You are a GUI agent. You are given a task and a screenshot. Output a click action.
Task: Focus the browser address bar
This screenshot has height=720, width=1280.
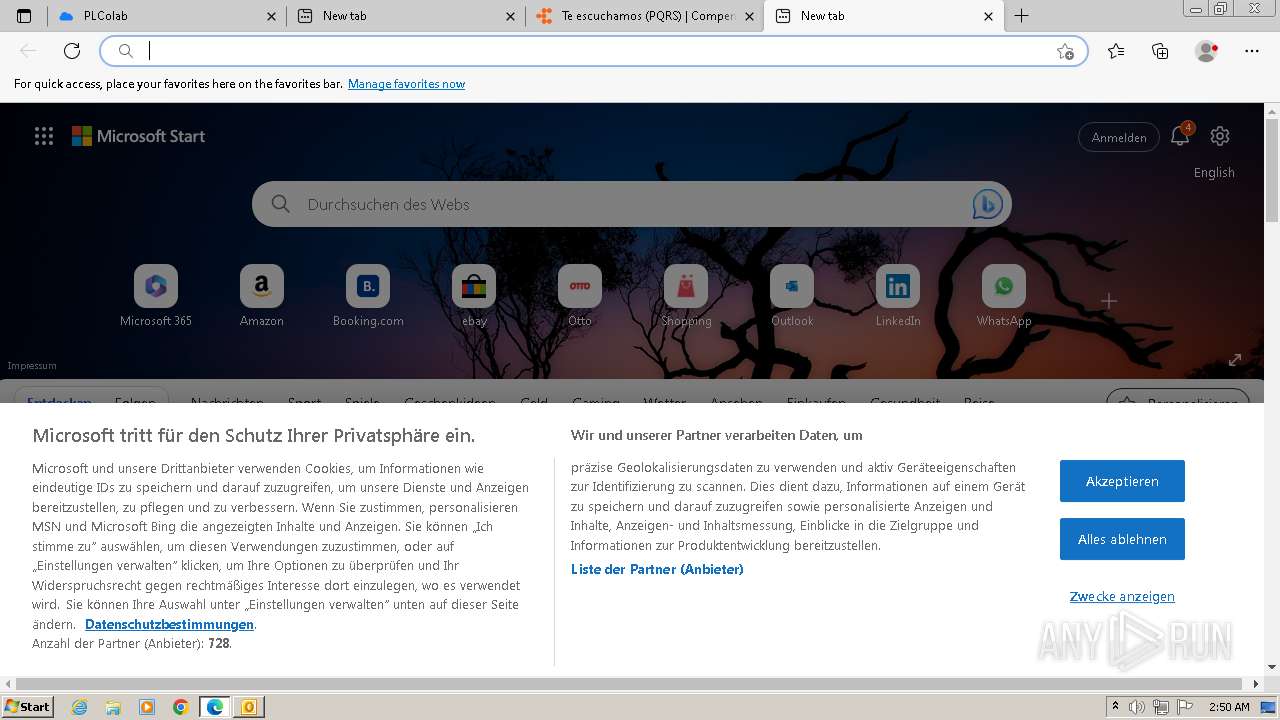click(x=594, y=51)
